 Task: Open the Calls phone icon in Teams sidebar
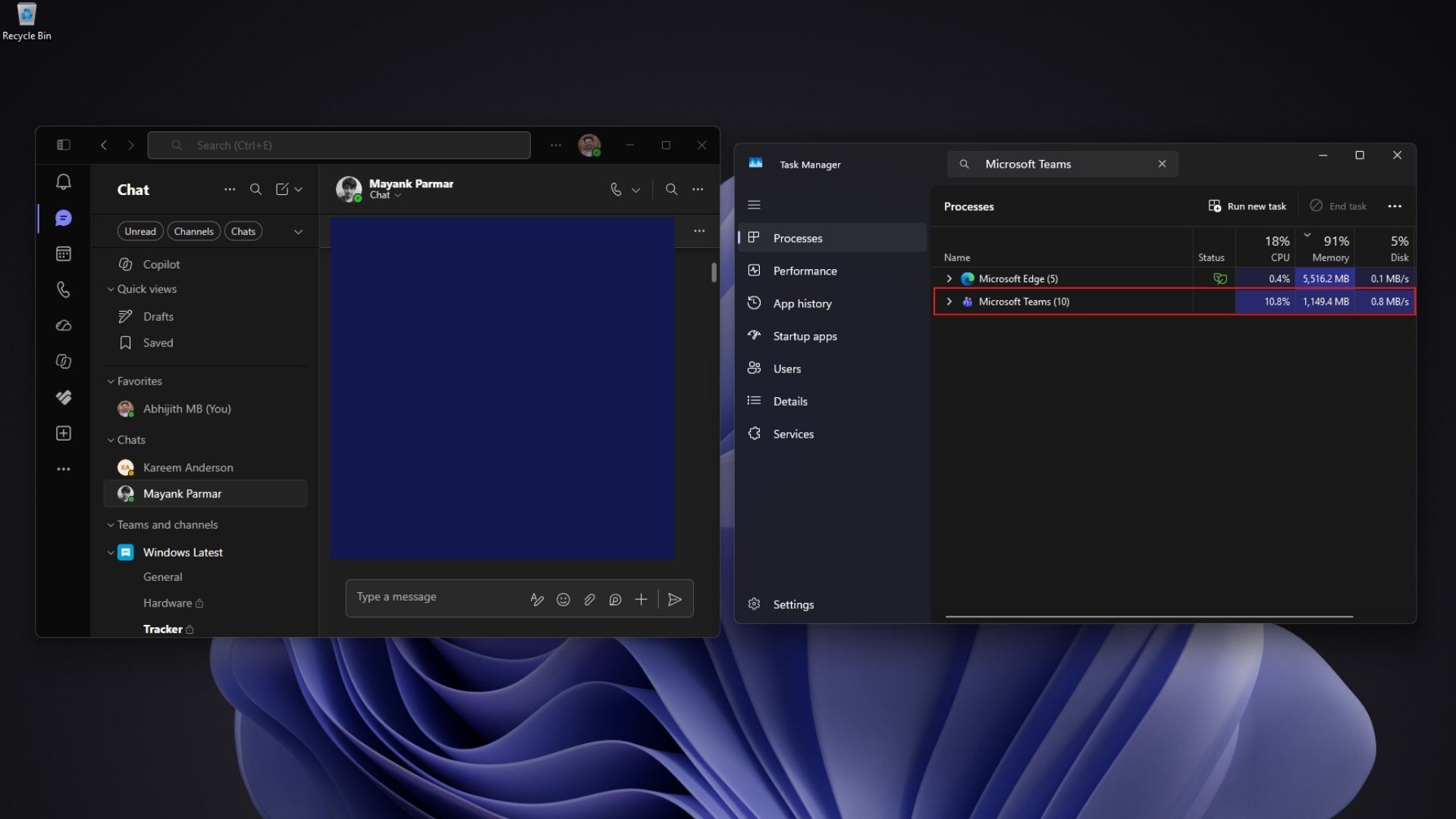click(64, 290)
